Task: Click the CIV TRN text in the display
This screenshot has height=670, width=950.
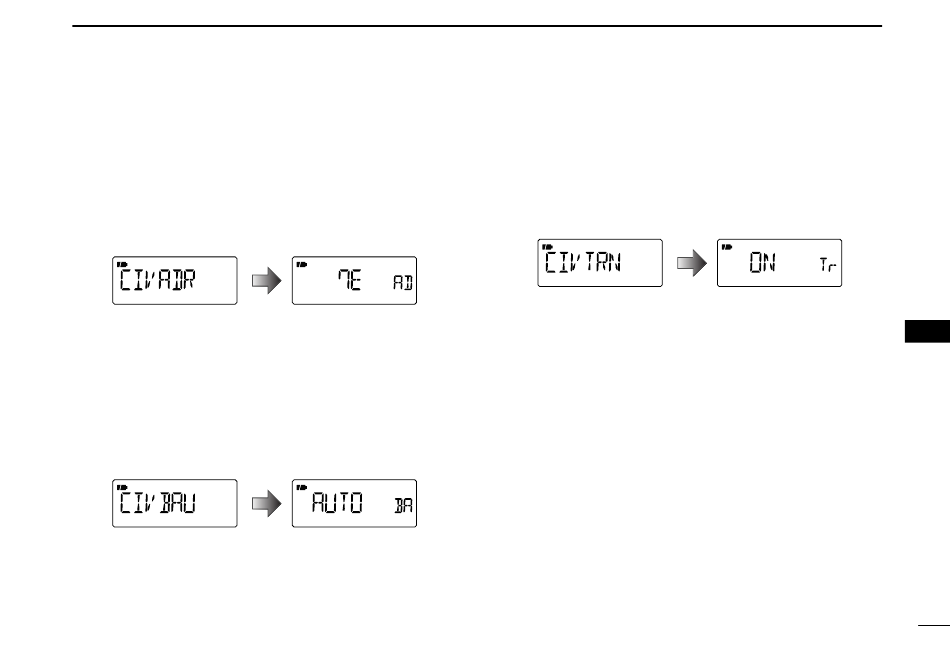Action: [x=583, y=263]
